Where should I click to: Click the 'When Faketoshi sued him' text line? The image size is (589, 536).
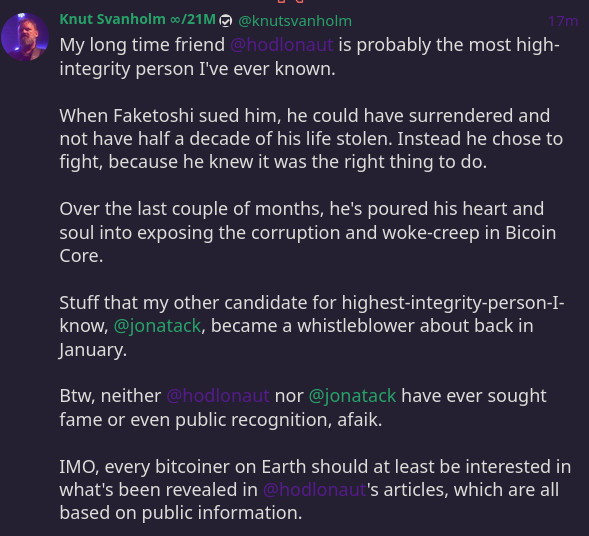305,116
